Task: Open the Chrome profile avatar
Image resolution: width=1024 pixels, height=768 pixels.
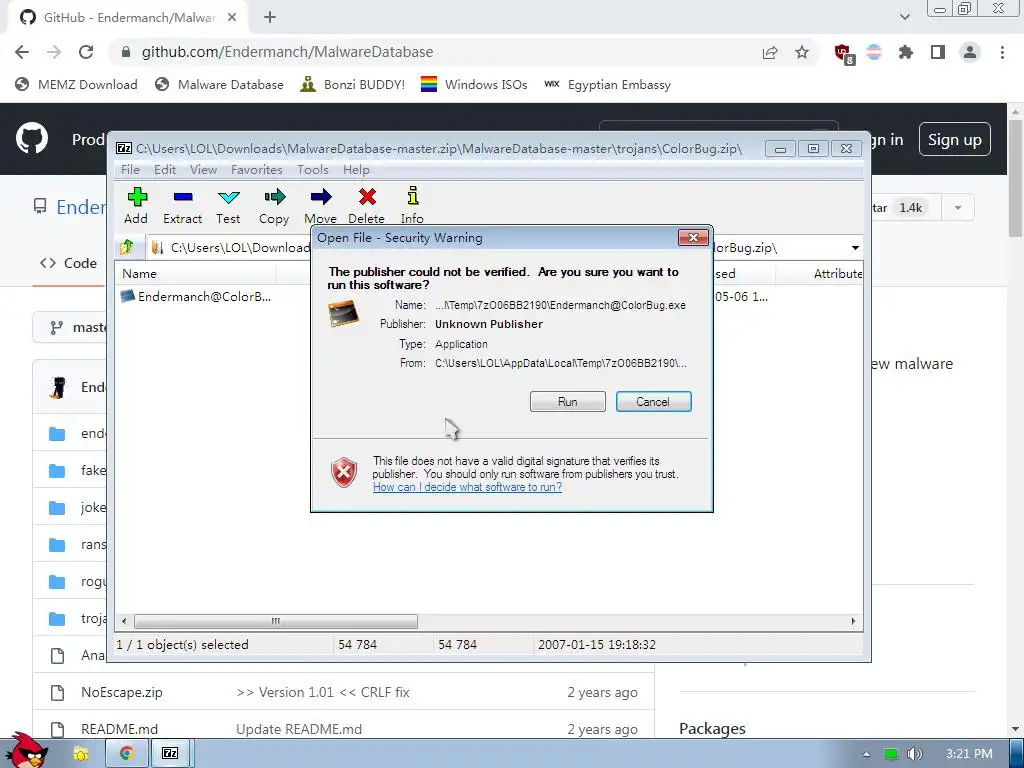Action: (970, 52)
